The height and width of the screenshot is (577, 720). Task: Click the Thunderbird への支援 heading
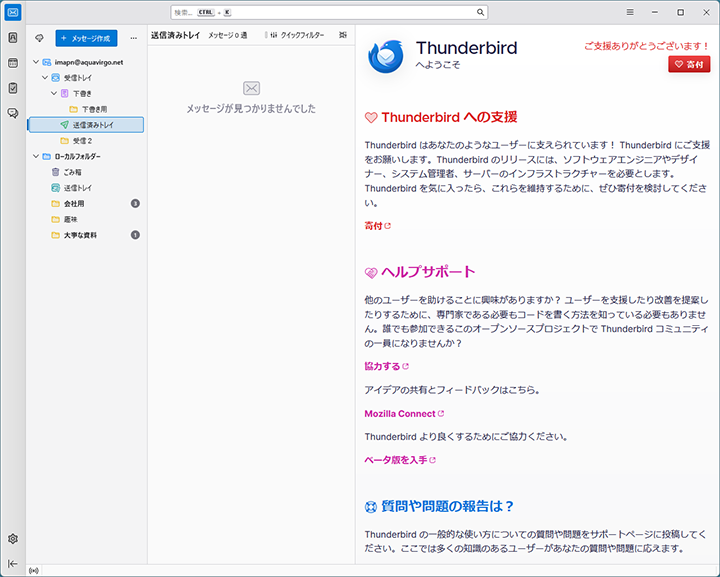[x=449, y=118]
